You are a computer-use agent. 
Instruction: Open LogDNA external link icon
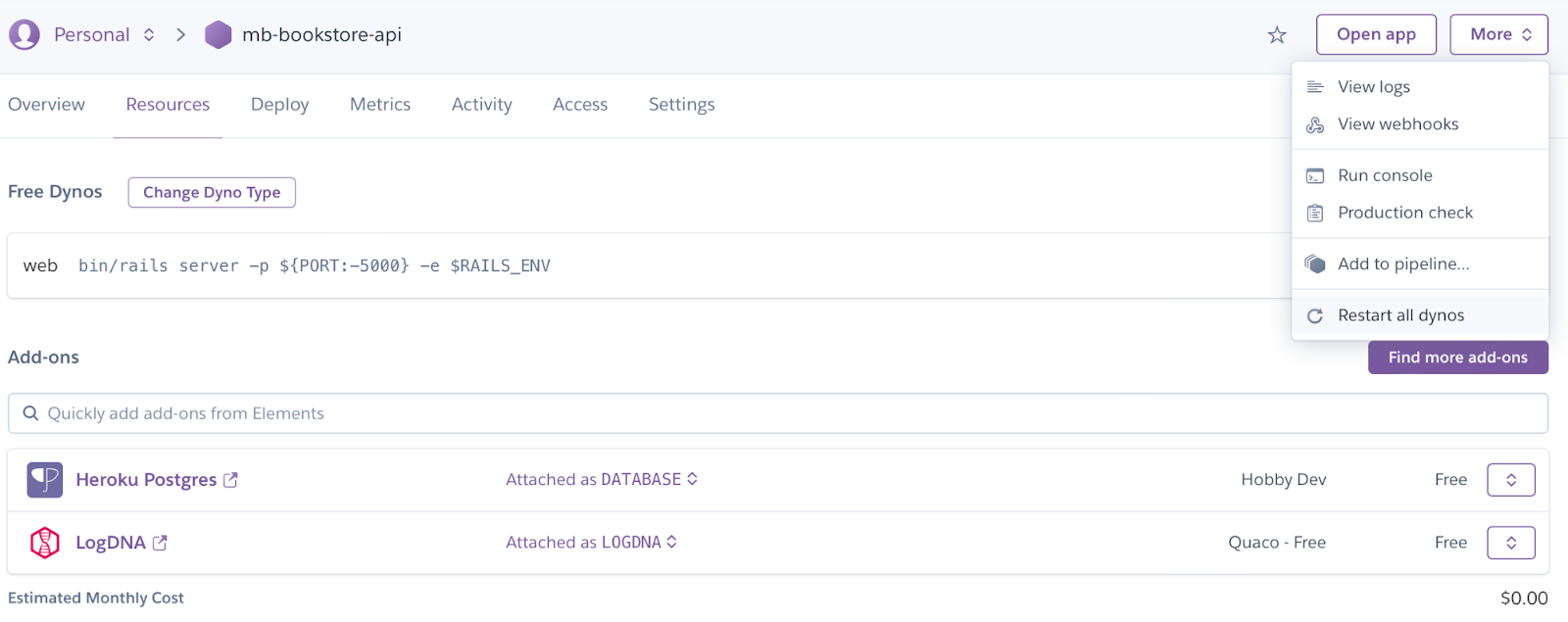point(160,543)
